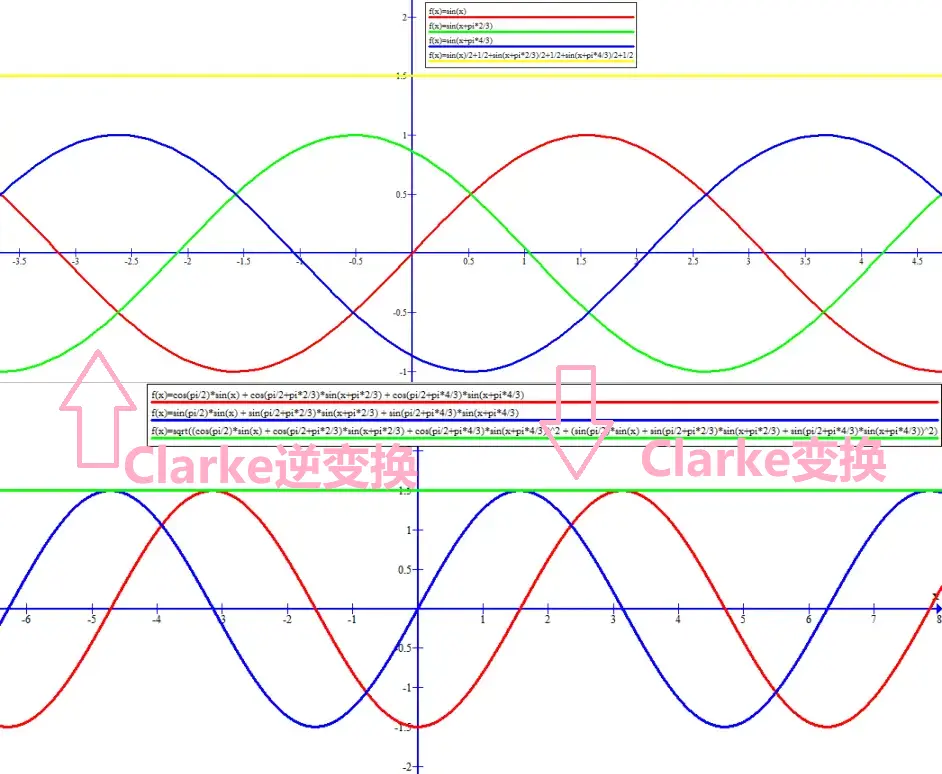Select the f(x)=sin(pi/2)*sin(x)+… legend entry

pos(335,413)
